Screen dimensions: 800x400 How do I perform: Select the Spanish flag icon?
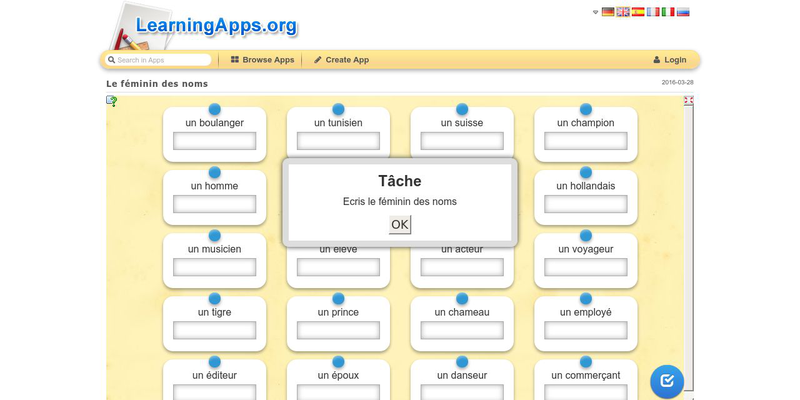pyautogui.click(x=638, y=12)
